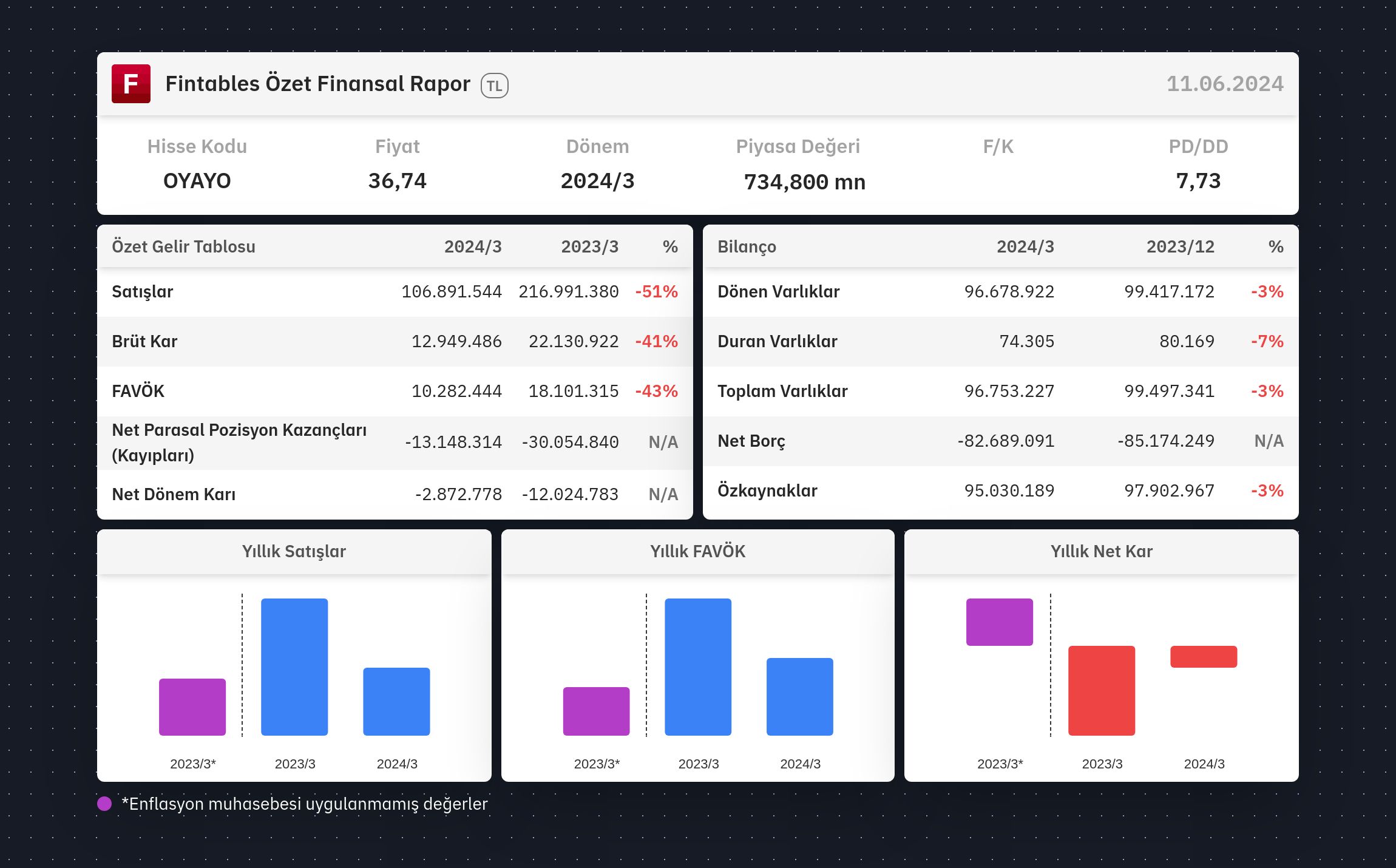Click the Özkaynaklar row label
1396x868 pixels.
(x=767, y=490)
